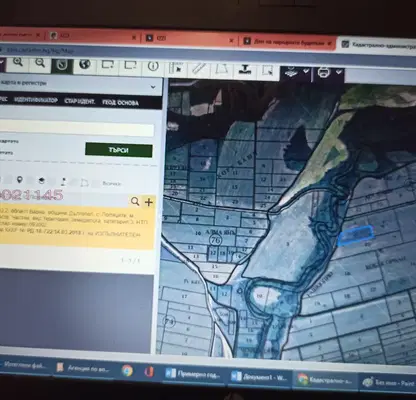Screen dimensions: 416x400
Task: Expand the map layers dropdown arrow
Action: pos(306,71)
